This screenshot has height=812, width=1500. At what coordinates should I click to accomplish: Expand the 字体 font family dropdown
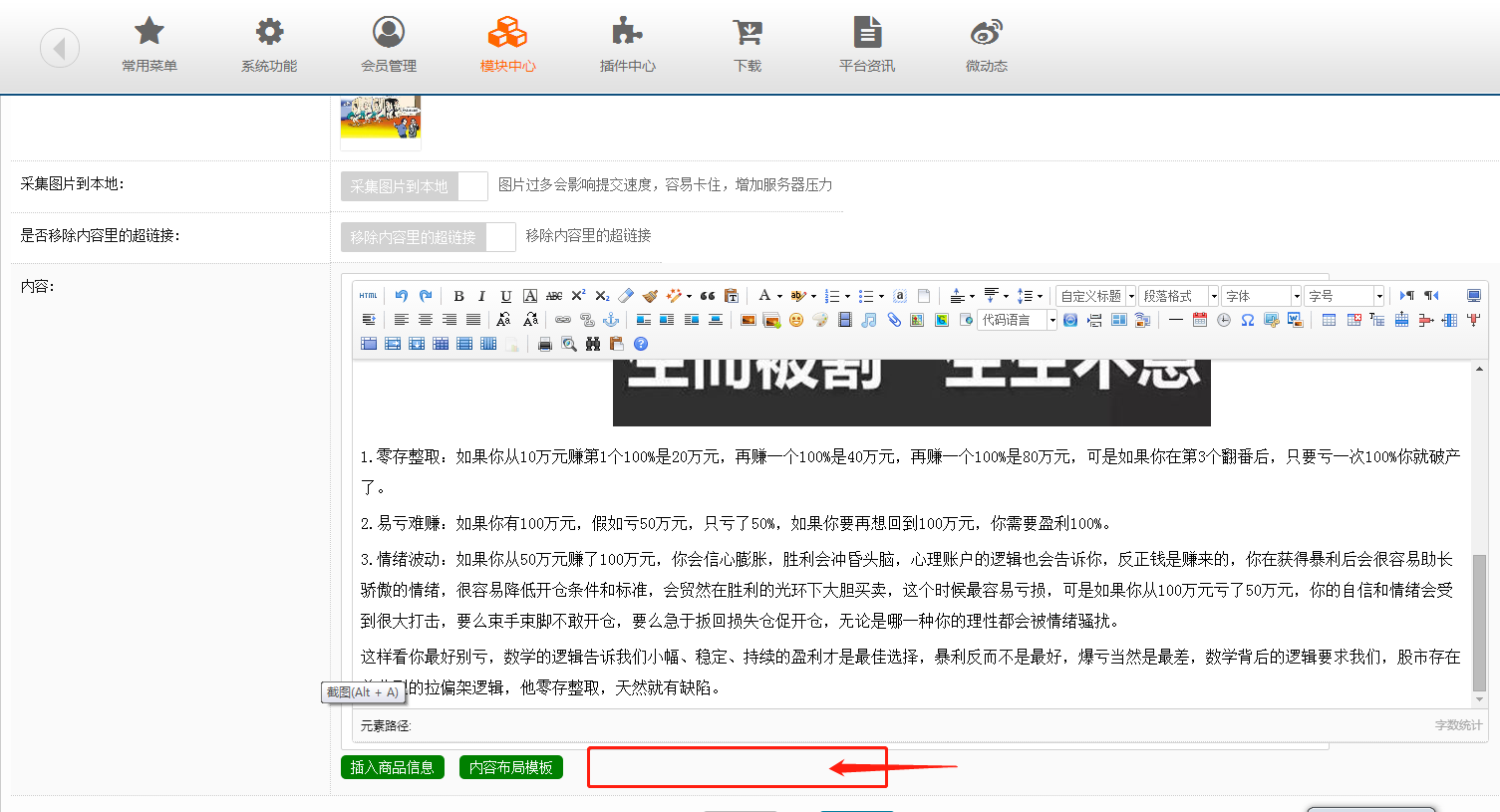pos(1261,296)
